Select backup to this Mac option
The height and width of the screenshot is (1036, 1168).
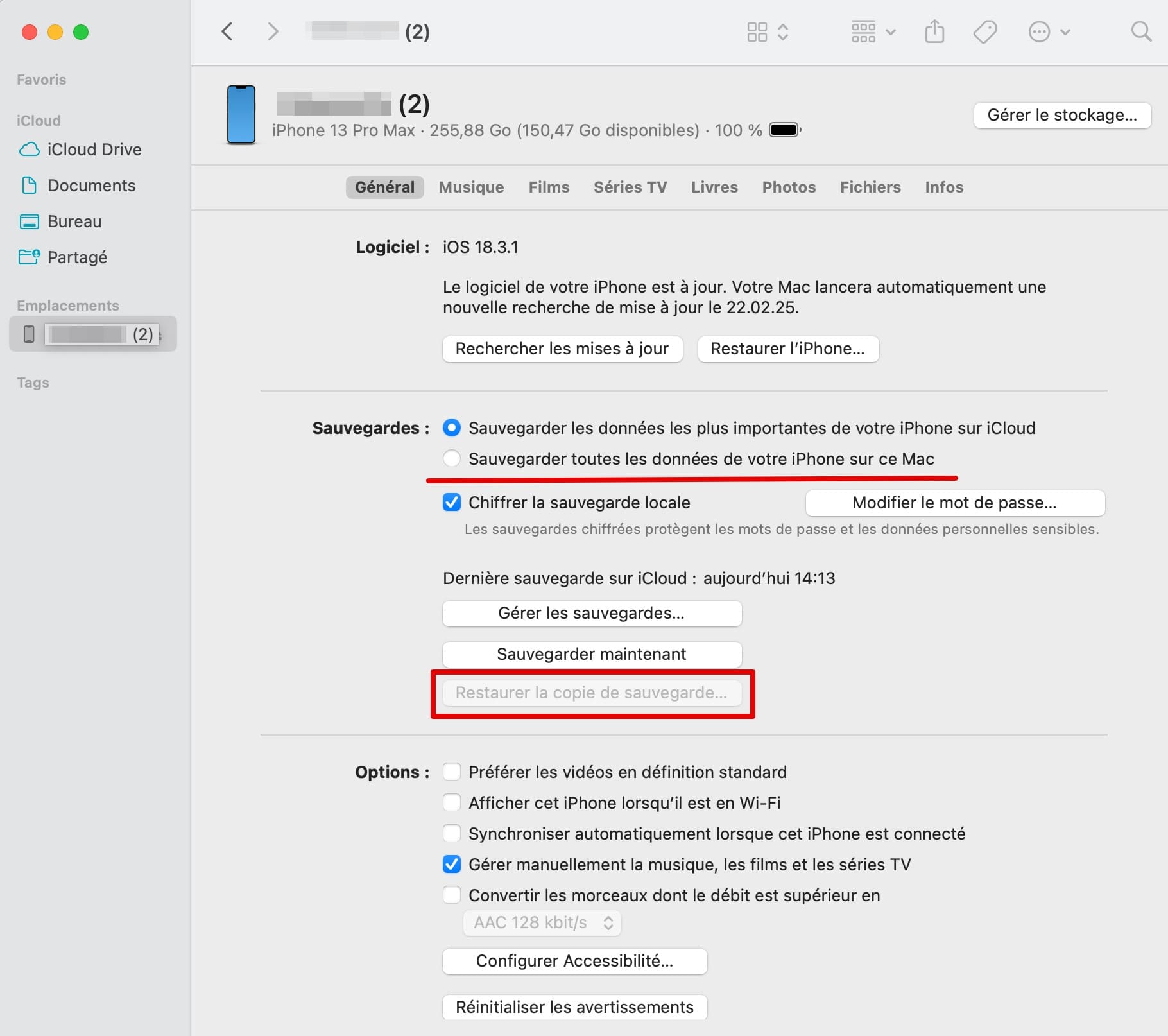click(452, 459)
